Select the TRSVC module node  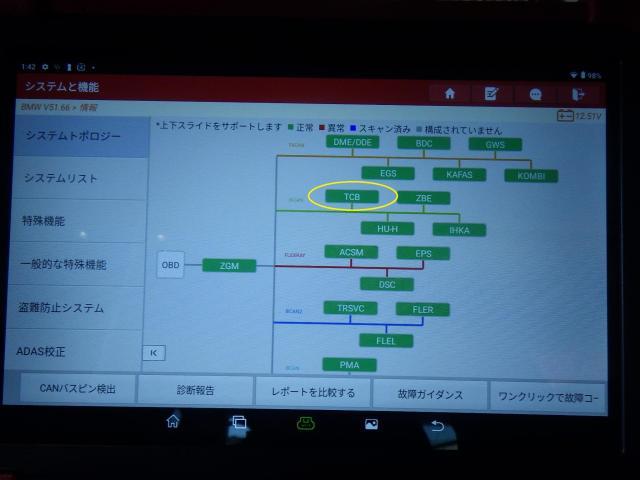(x=350, y=308)
